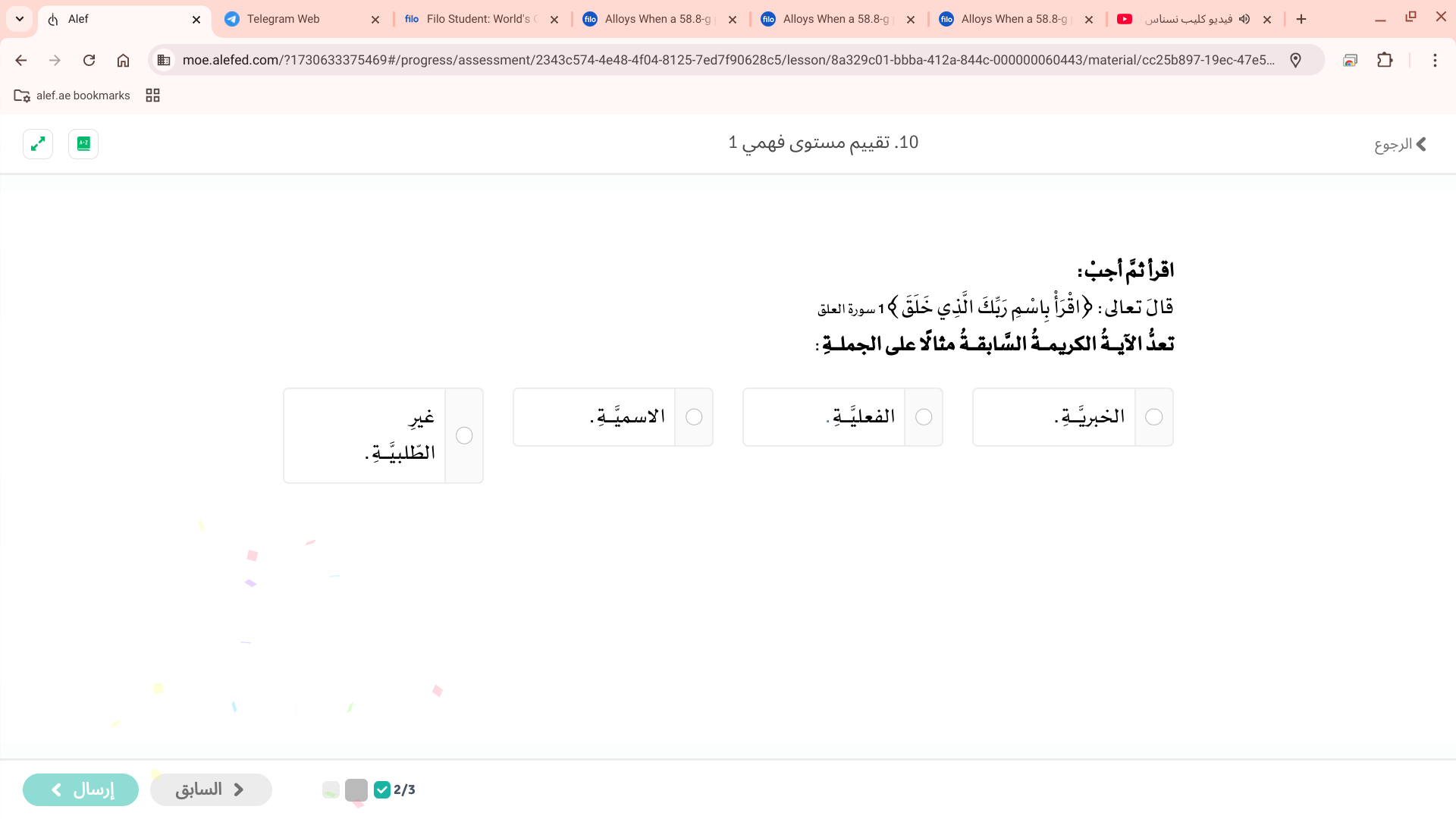Click the location pin icon in address bar
This screenshot has height=819, width=1456.
pos(1295,60)
